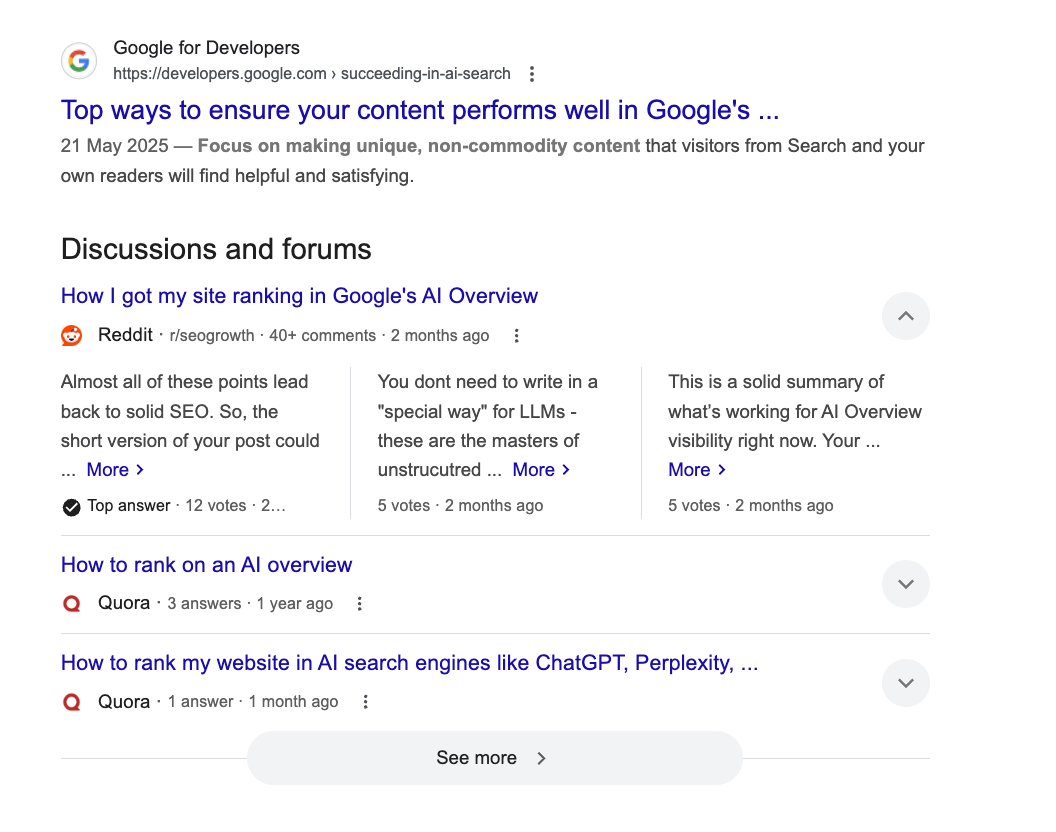Click 'More' under 'This is a solid summary' snippet
1056x832 pixels.
697,470
